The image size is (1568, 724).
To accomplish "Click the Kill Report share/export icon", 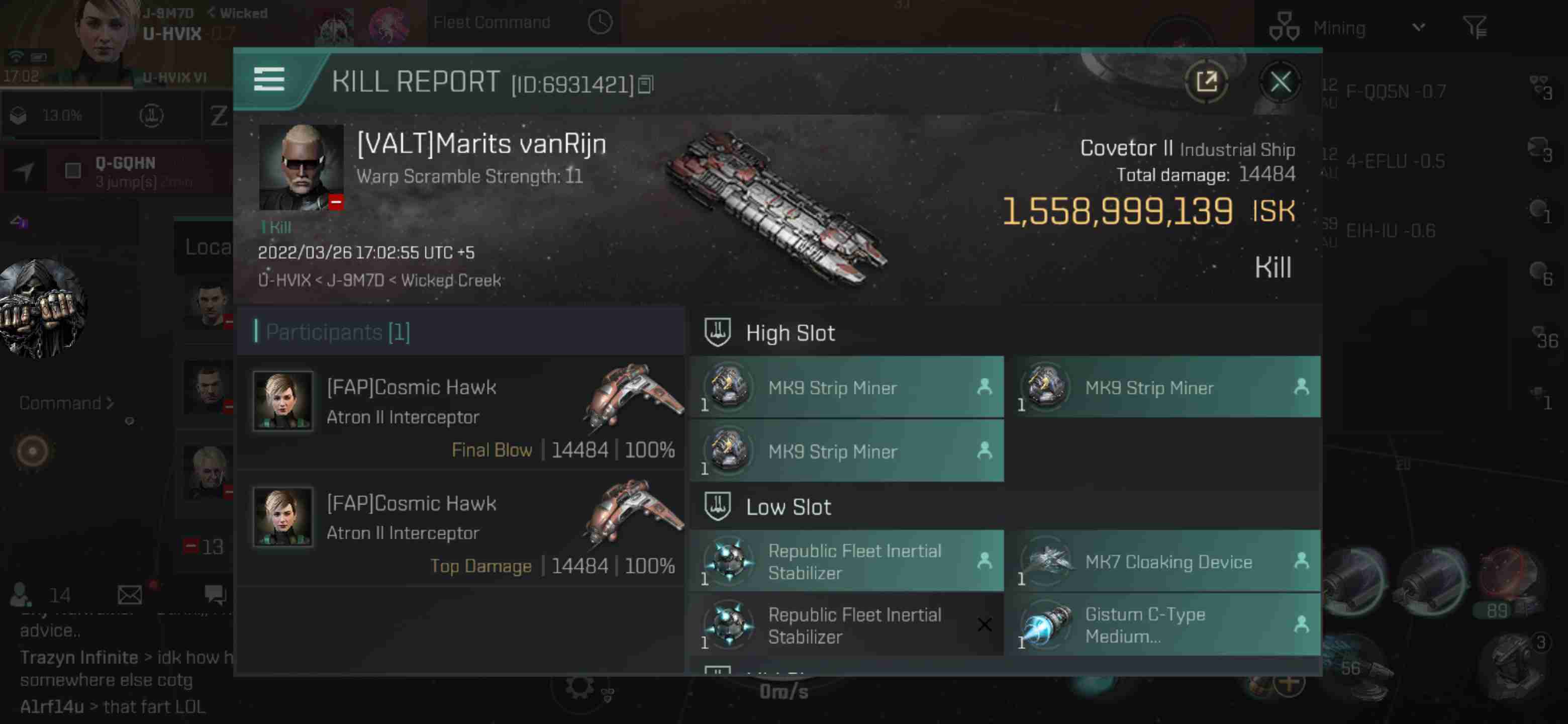I will pyautogui.click(x=1206, y=81).
